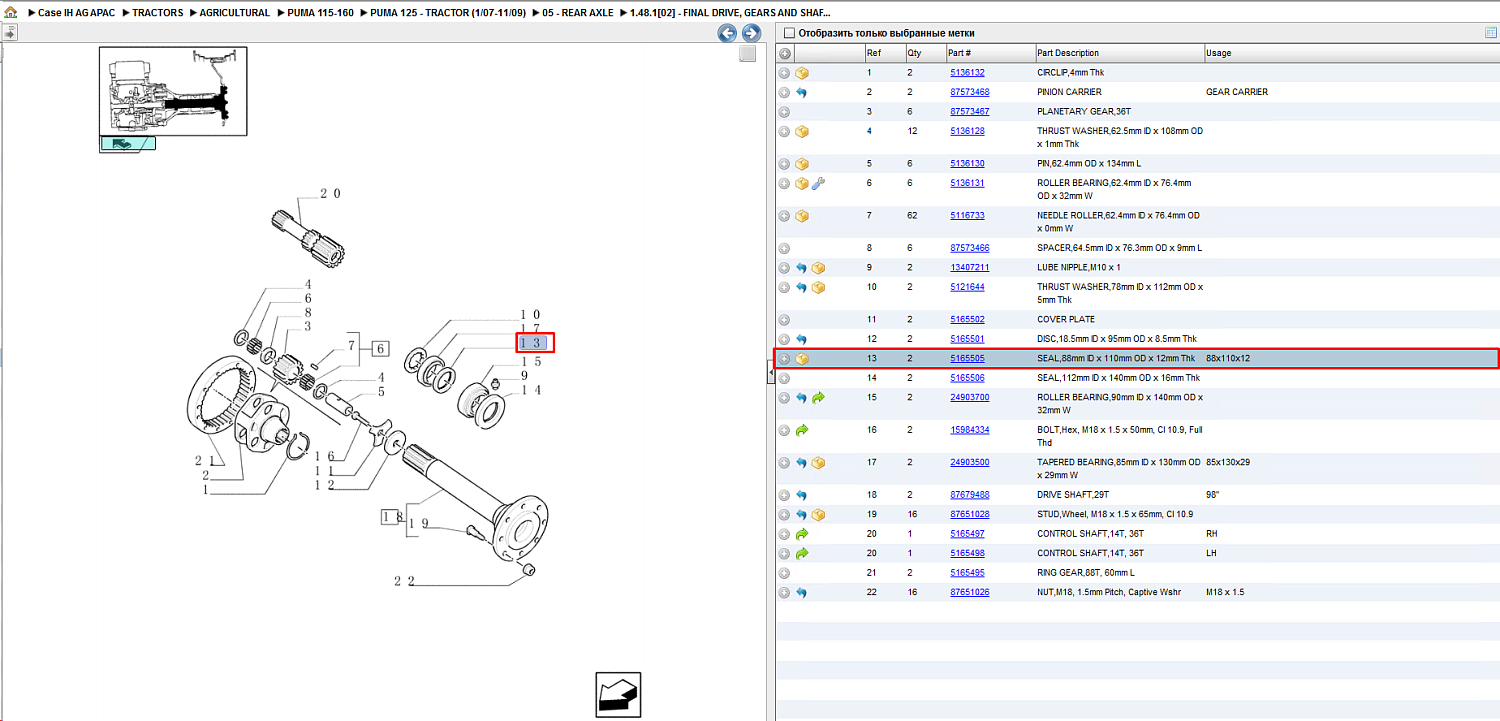Open part number 87651026 link
The height and width of the screenshot is (721, 1500).
[970, 593]
